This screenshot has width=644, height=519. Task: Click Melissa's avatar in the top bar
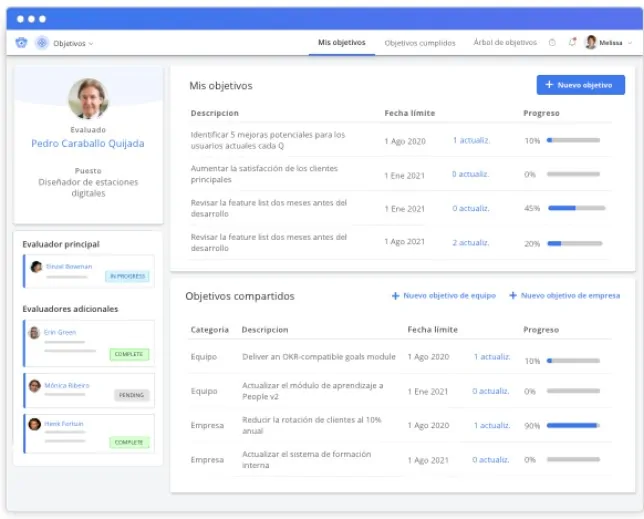pyautogui.click(x=591, y=43)
